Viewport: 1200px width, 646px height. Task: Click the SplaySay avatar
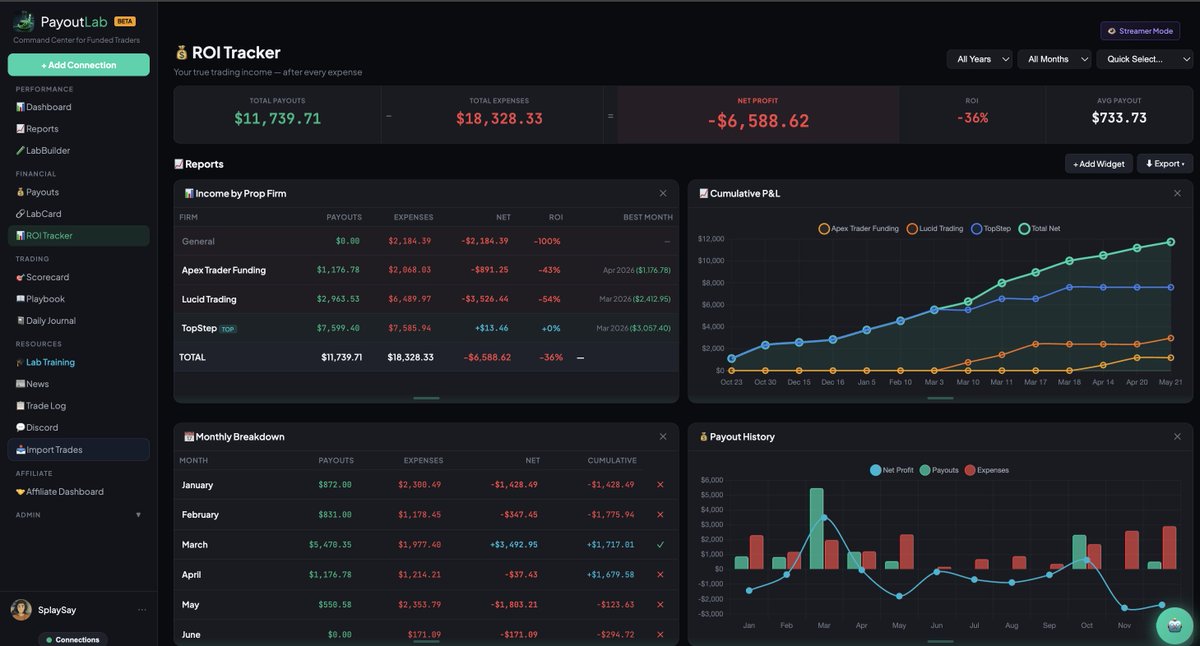pyautogui.click(x=21, y=610)
